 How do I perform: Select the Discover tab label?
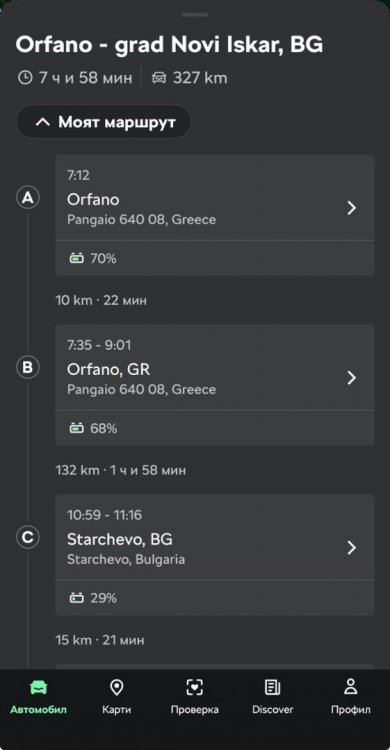point(273,709)
